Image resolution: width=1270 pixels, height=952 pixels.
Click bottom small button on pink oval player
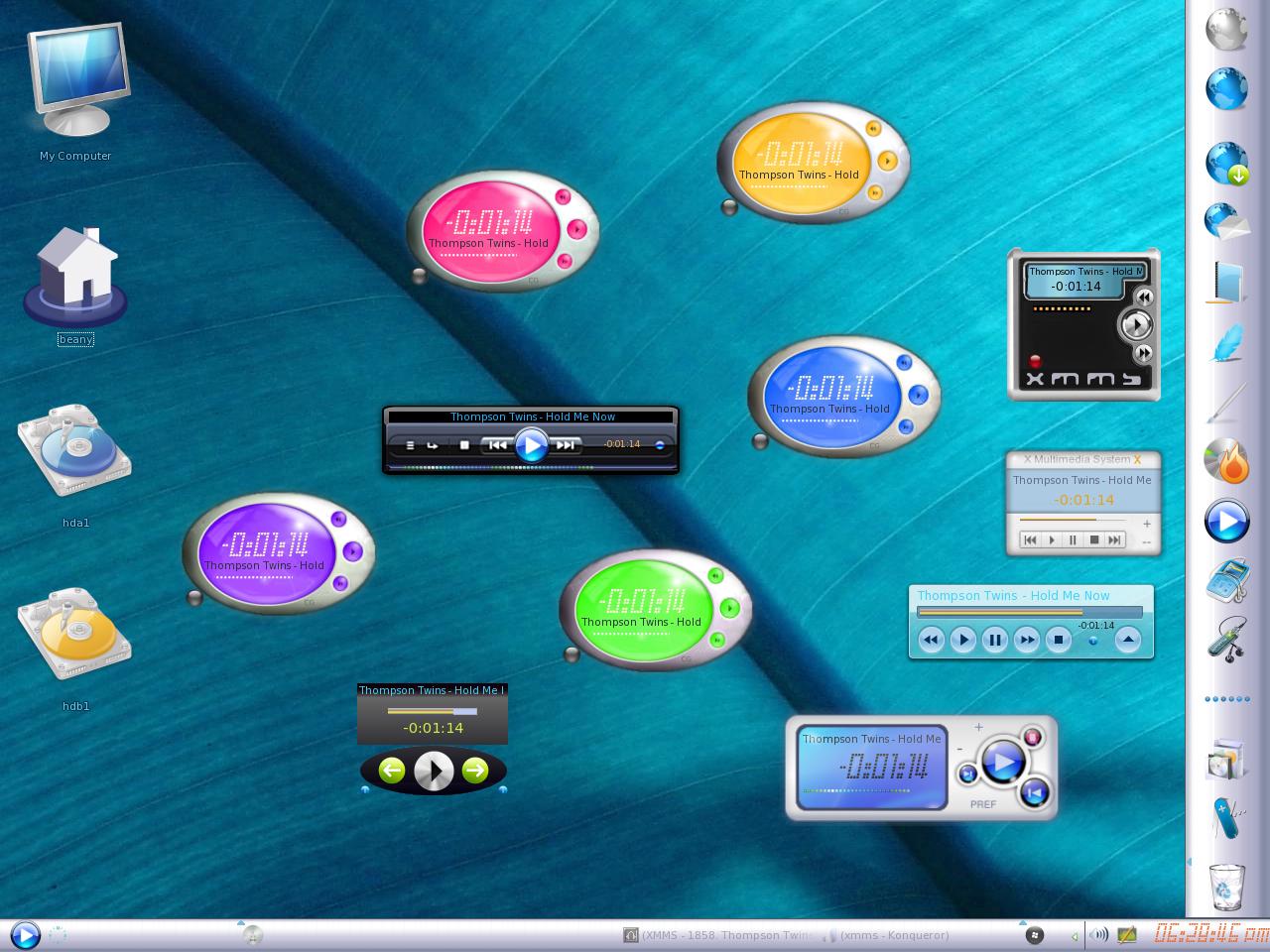pos(565,262)
